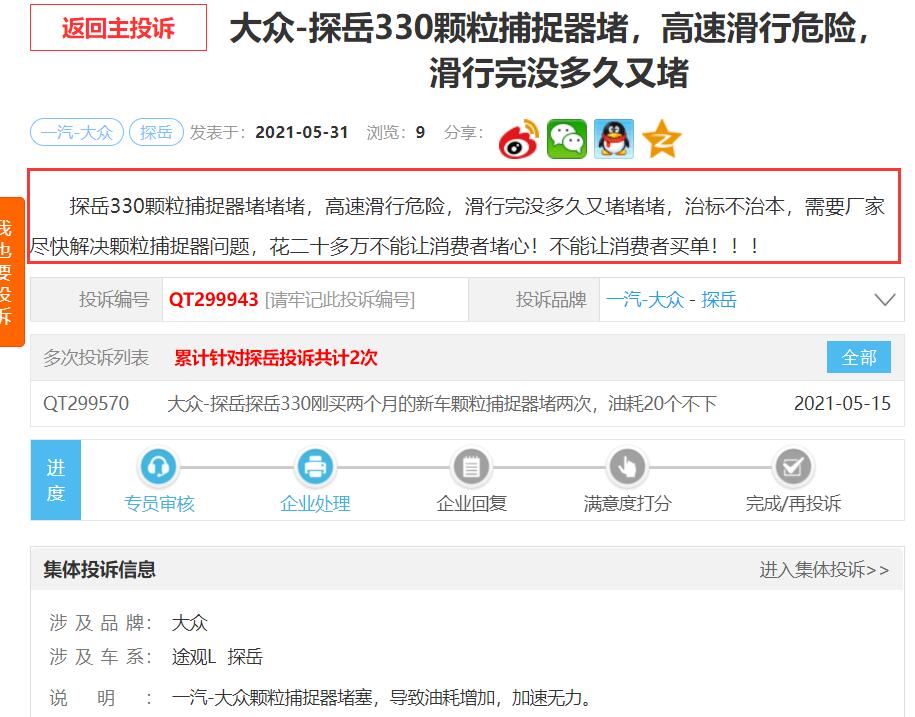This screenshot has height=717, width=915.
Task: Select the 完成/再投诉 checkmark progress icon
Action: coord(792,467)
